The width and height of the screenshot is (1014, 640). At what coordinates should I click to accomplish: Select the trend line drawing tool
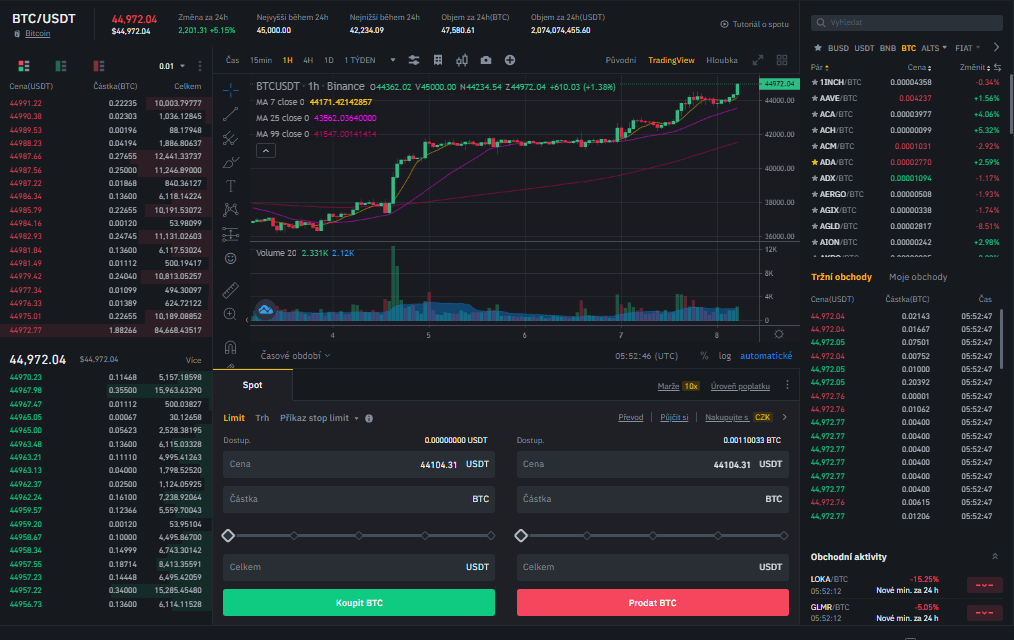[x=230, y=114]
